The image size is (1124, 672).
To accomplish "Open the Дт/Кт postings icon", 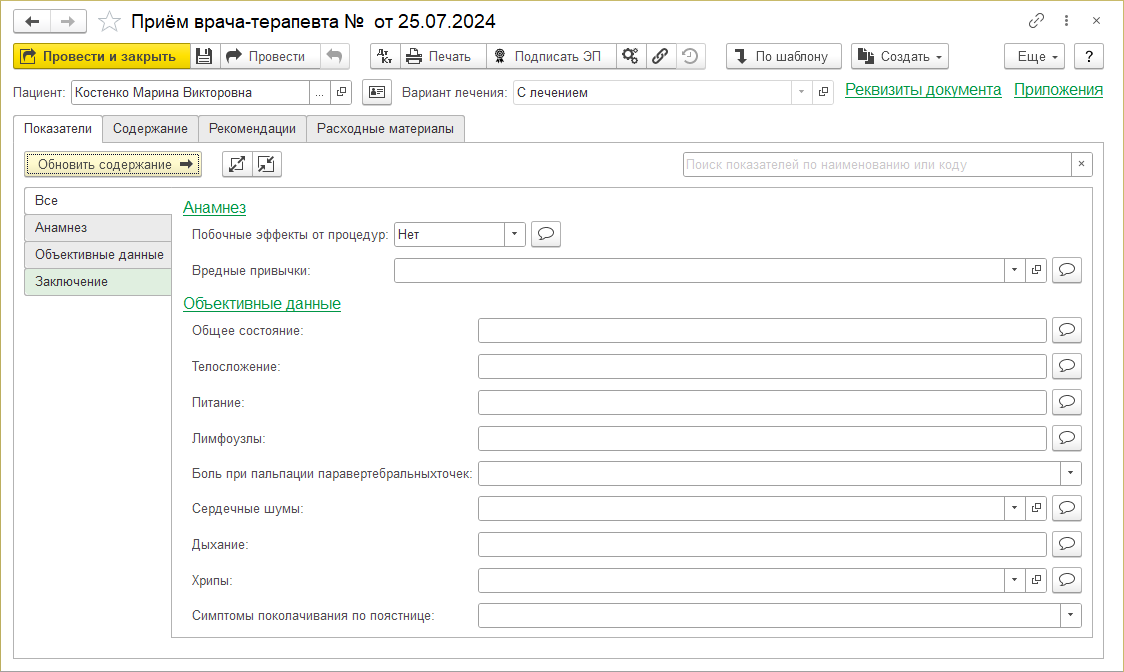I will coord(385,56).
